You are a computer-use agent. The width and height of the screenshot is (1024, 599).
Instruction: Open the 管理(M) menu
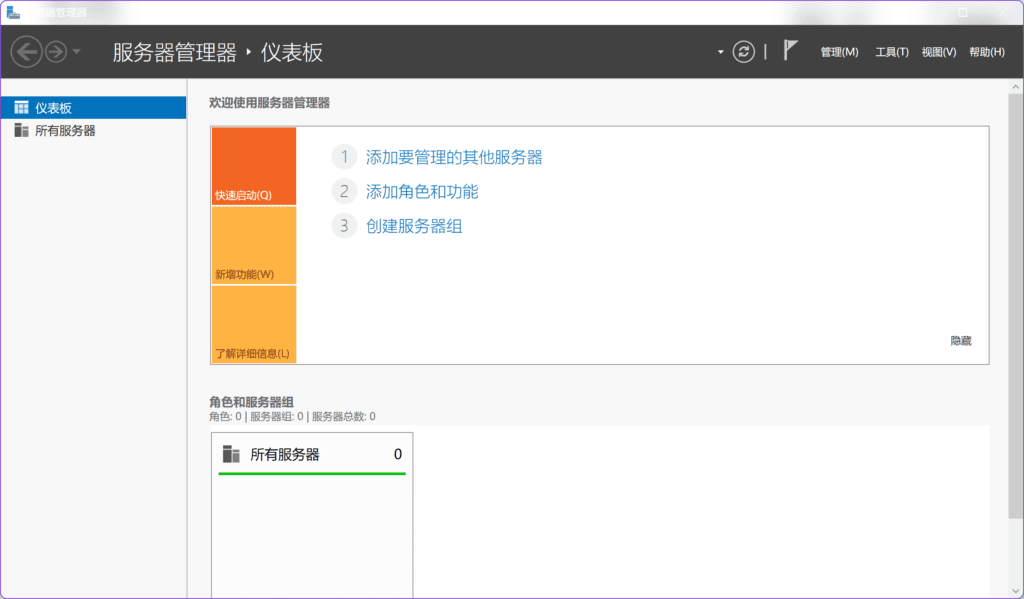(839, 52)
